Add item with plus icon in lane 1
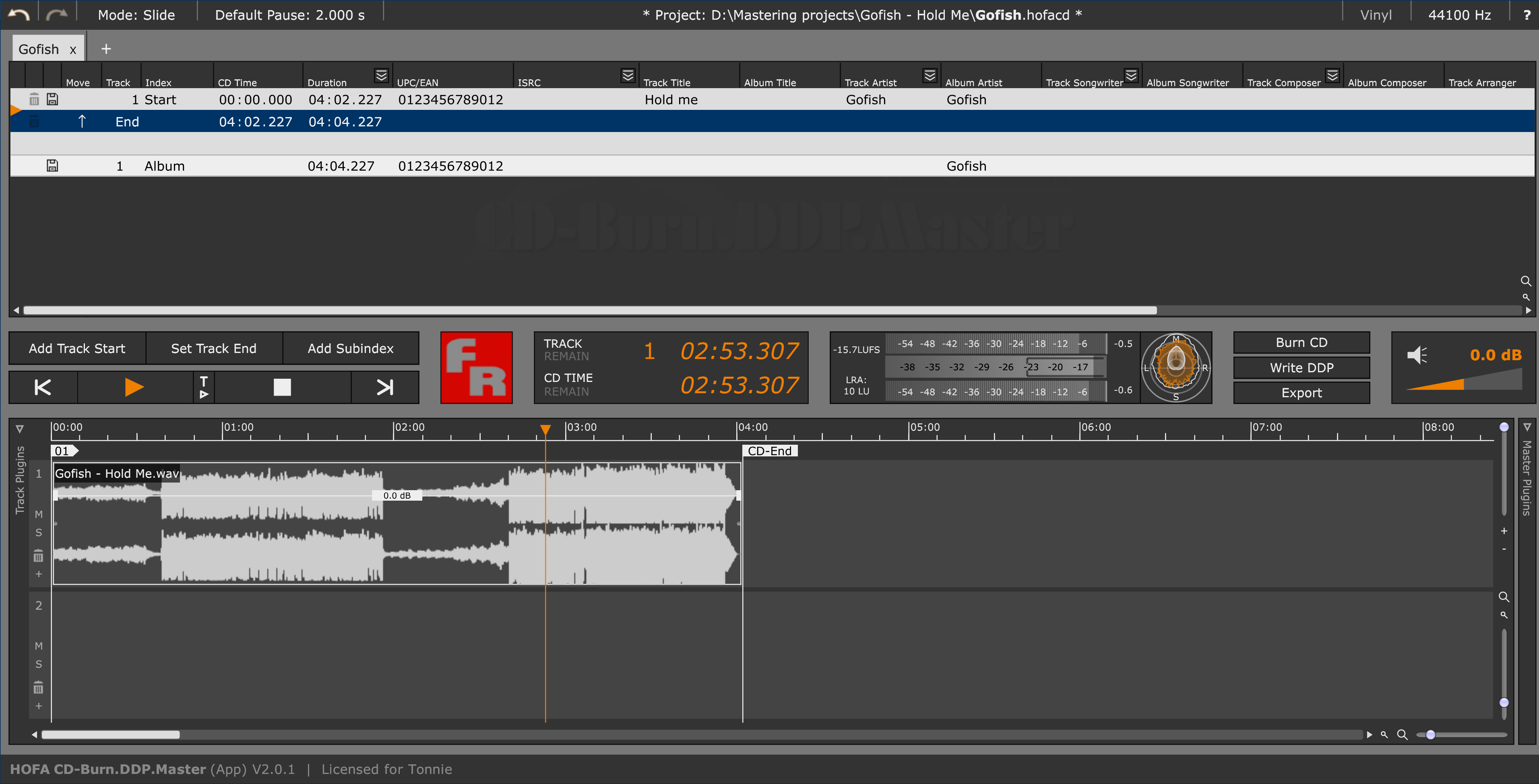Viewport: 1539px width, 784px height. pos(38,574)
